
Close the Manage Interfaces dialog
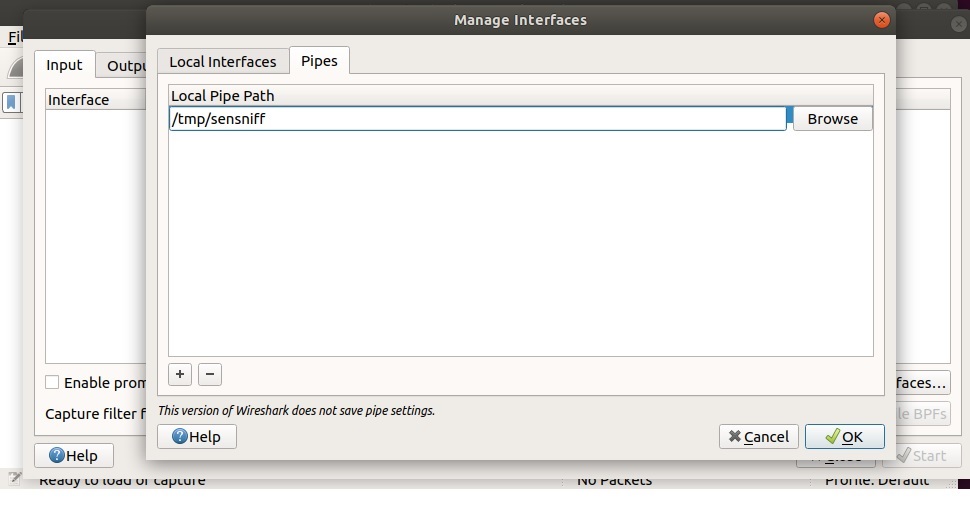[x=881, y=19]
